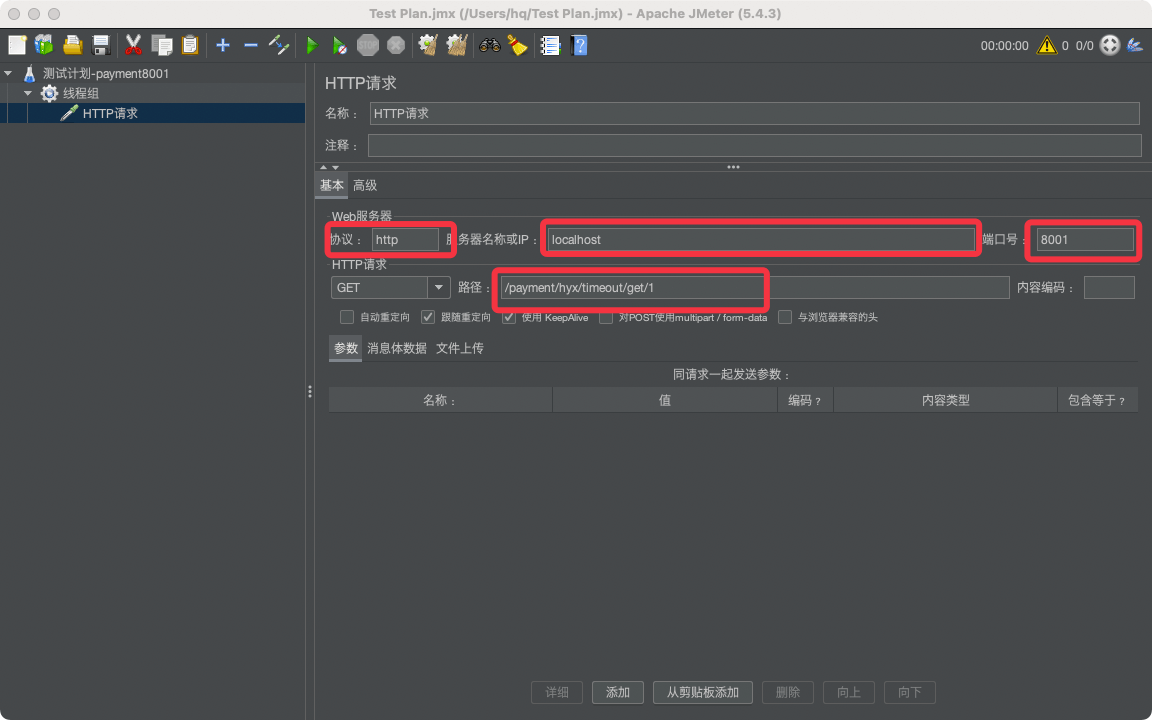This screenshot has height=720, width=1152.
Task: Click the 值 column header
Action: 665,400
